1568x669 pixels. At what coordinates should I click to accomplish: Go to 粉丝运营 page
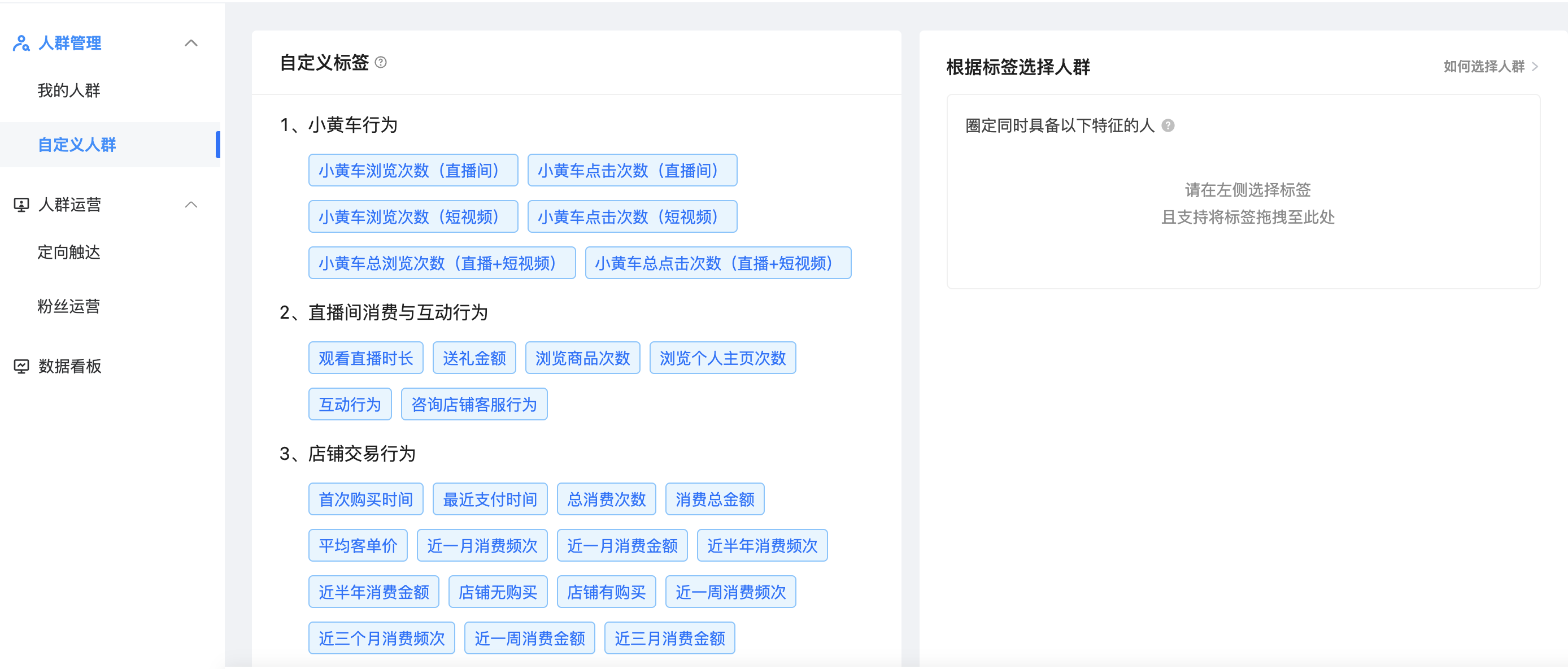(x=69, y=306)
